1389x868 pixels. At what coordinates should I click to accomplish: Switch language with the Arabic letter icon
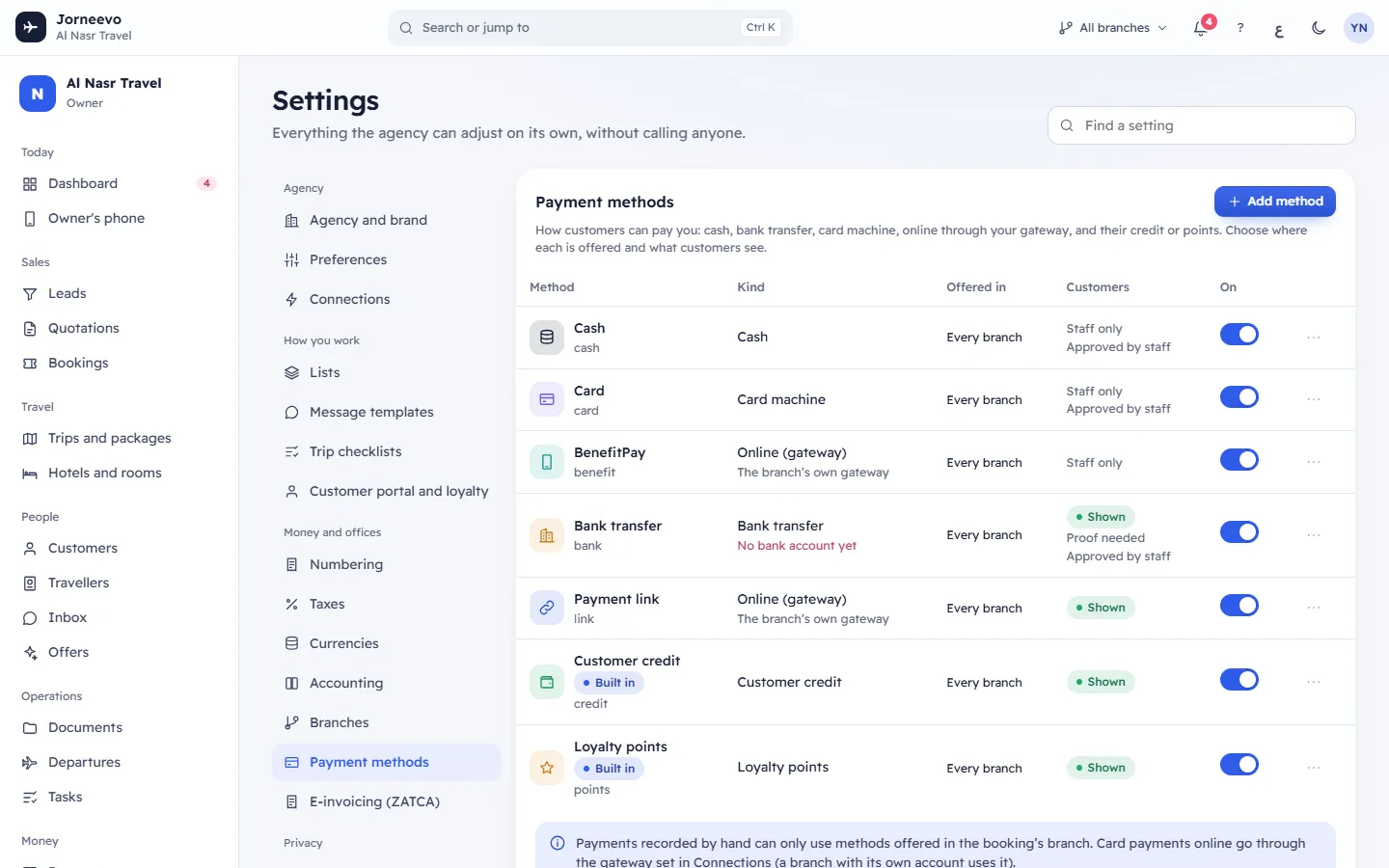coord(1279,28)
